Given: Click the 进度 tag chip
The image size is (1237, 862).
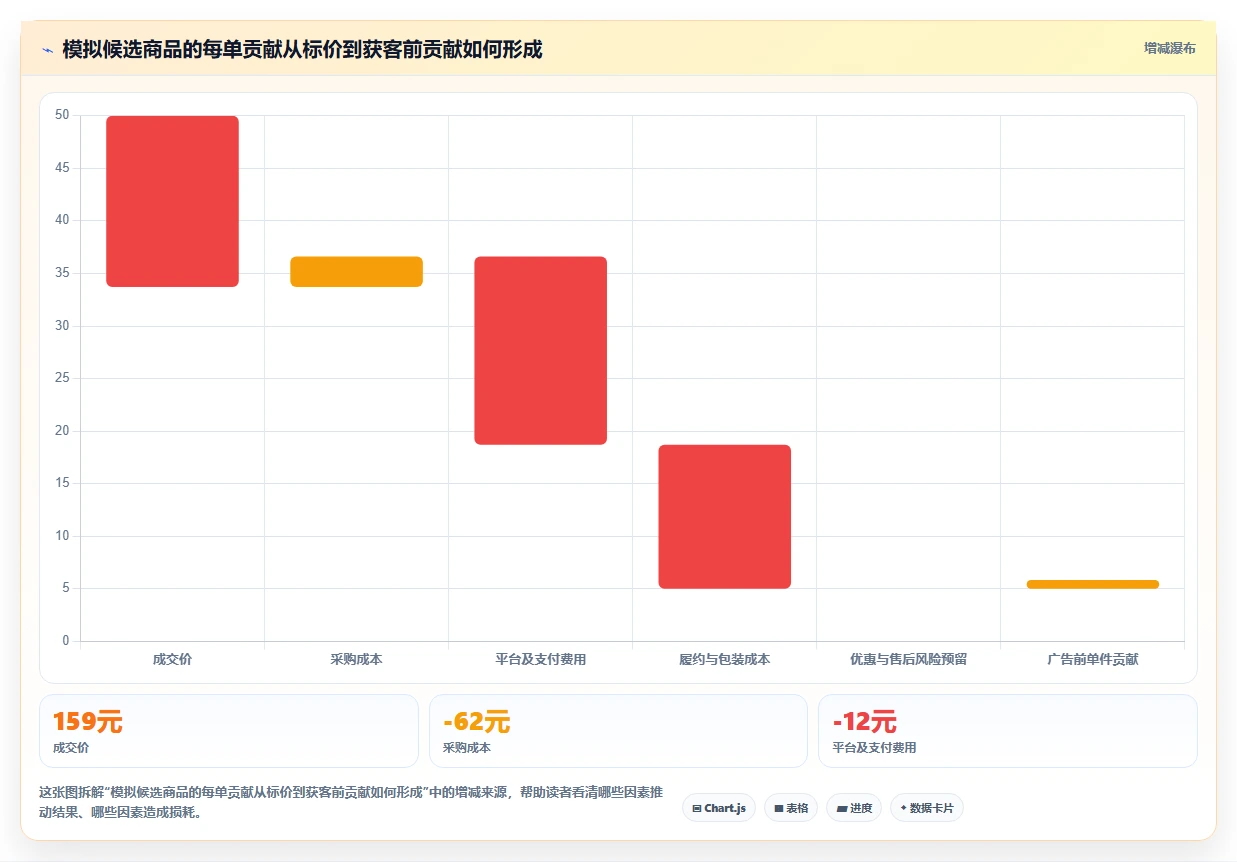Looking at the screenshot, I should tap(854, 808).
